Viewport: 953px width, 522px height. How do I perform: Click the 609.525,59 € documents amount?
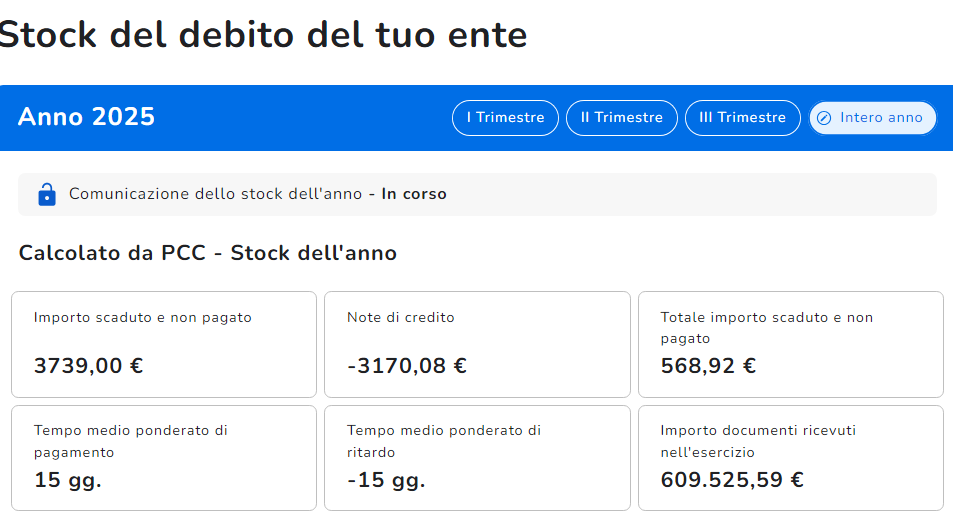732,480
